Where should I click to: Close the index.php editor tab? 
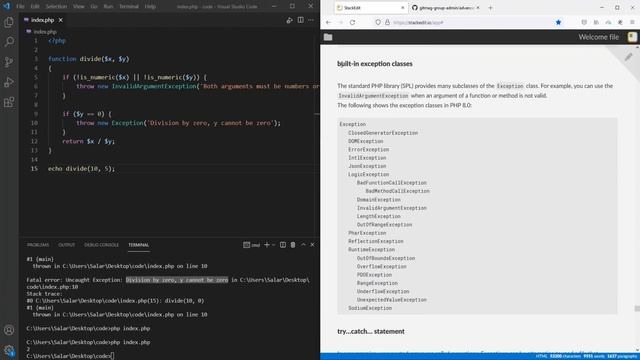[60, 20]
